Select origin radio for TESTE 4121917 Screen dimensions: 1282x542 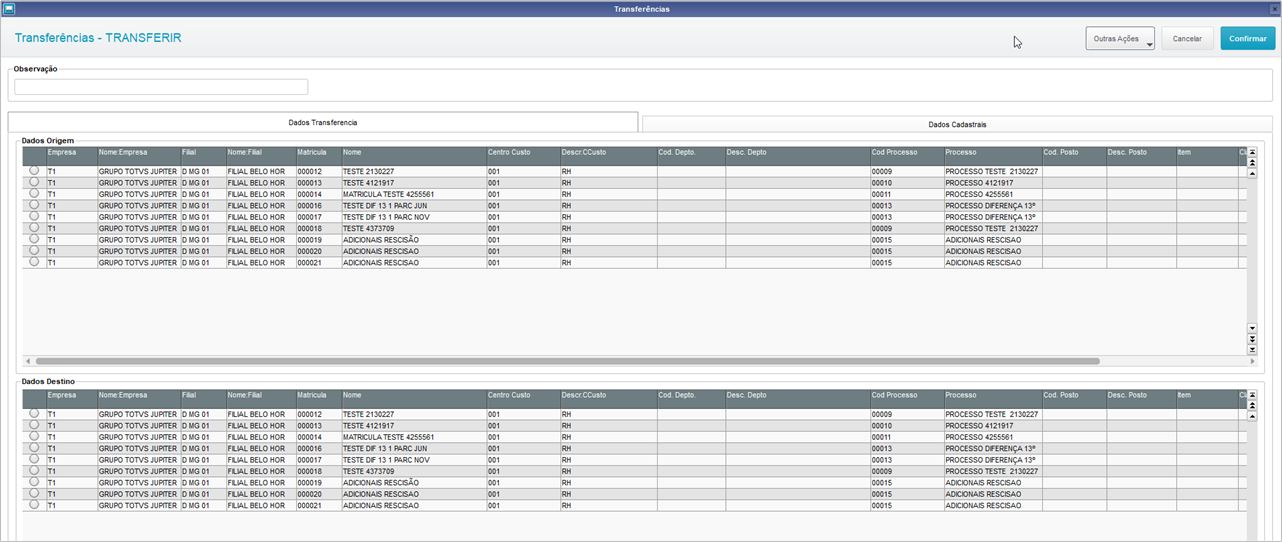coord(34,182)
